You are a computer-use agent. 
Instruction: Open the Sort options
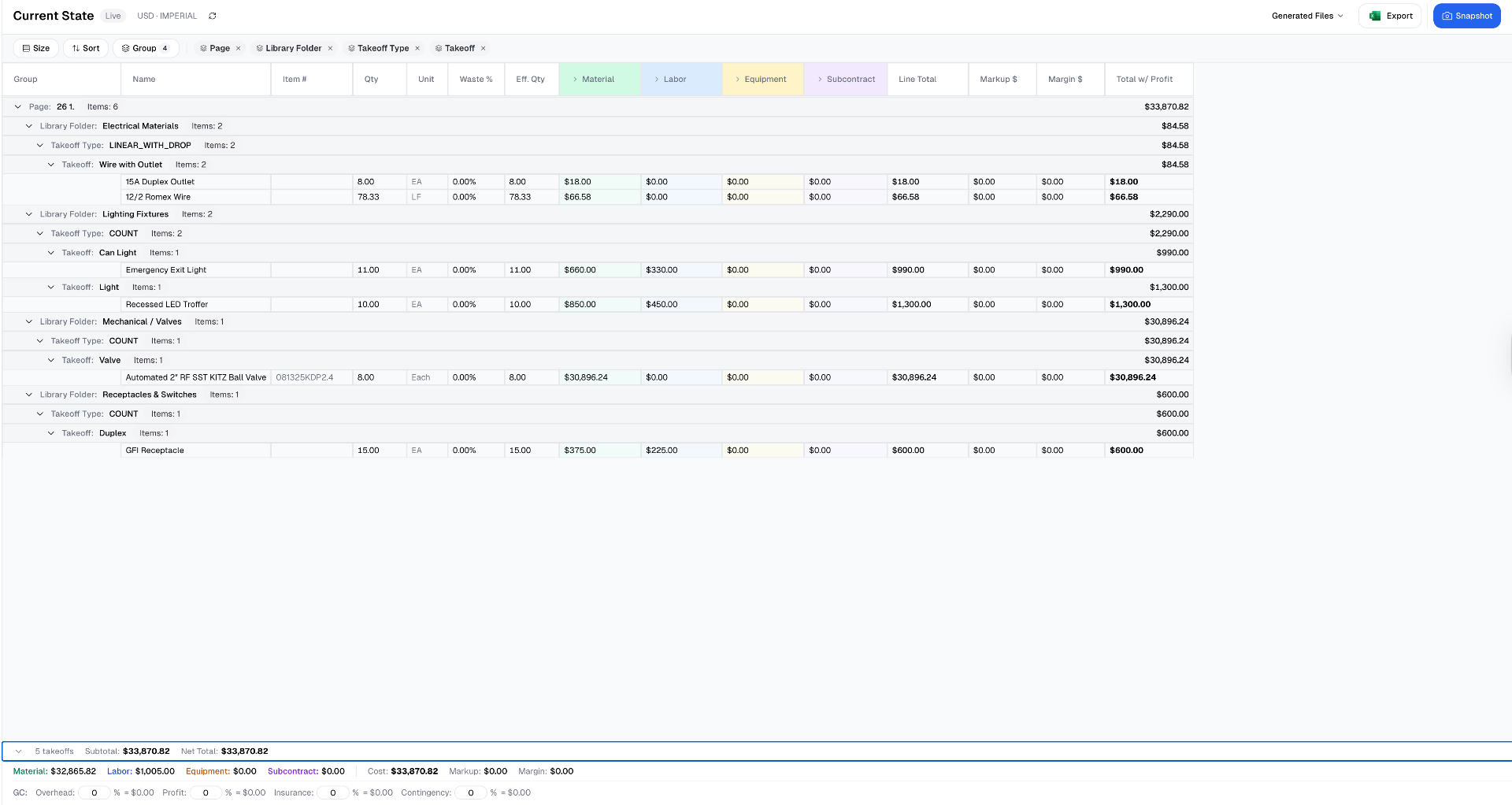(86, 49)
